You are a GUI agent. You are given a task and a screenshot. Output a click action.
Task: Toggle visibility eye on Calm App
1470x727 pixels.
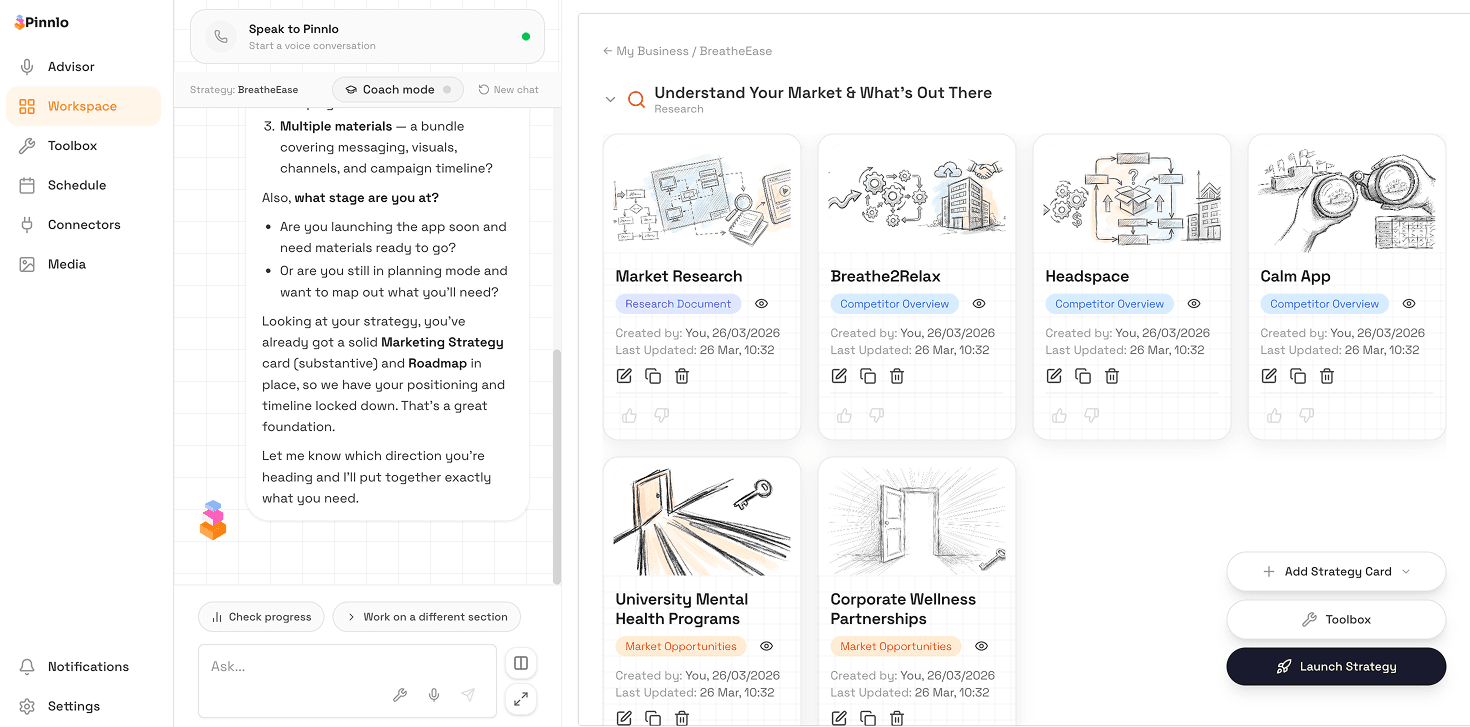coord(1409,304)
